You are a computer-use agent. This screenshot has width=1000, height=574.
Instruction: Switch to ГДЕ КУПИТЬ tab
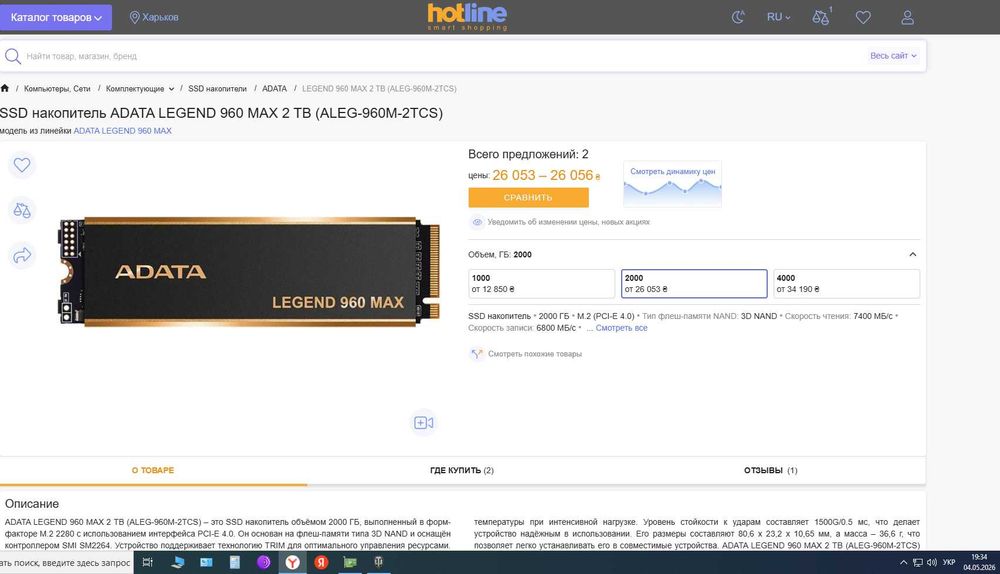pos(462,471)
